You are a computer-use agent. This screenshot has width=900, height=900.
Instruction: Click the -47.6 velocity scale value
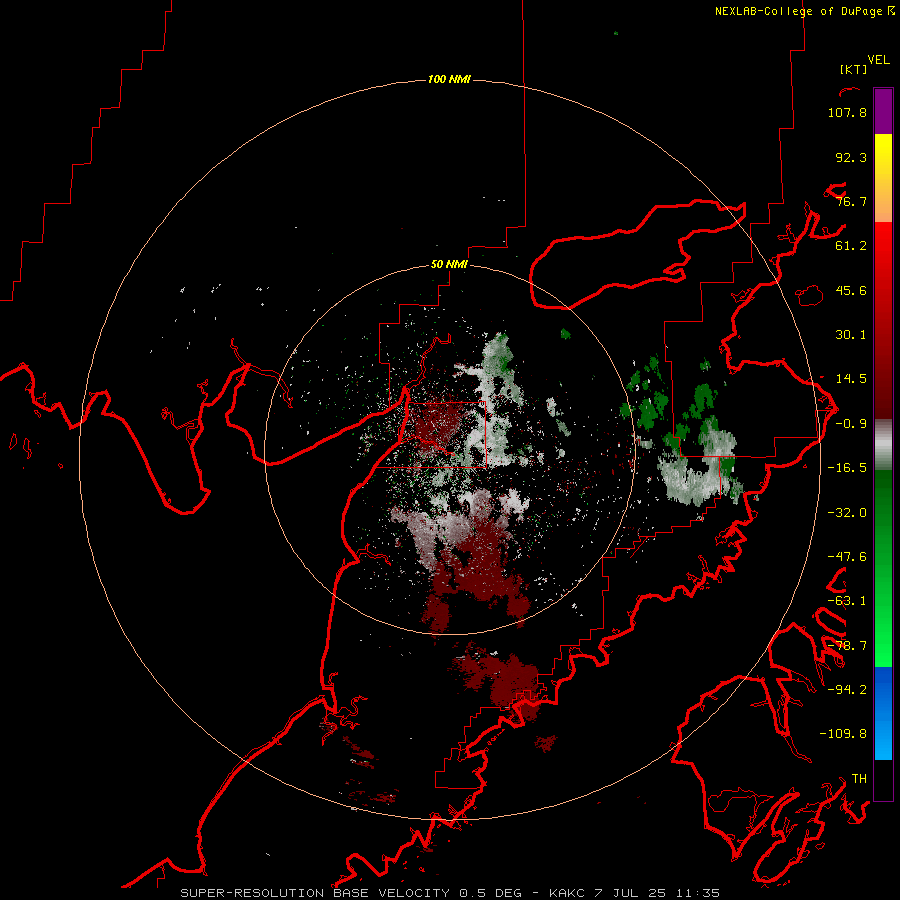pos(847,557)
